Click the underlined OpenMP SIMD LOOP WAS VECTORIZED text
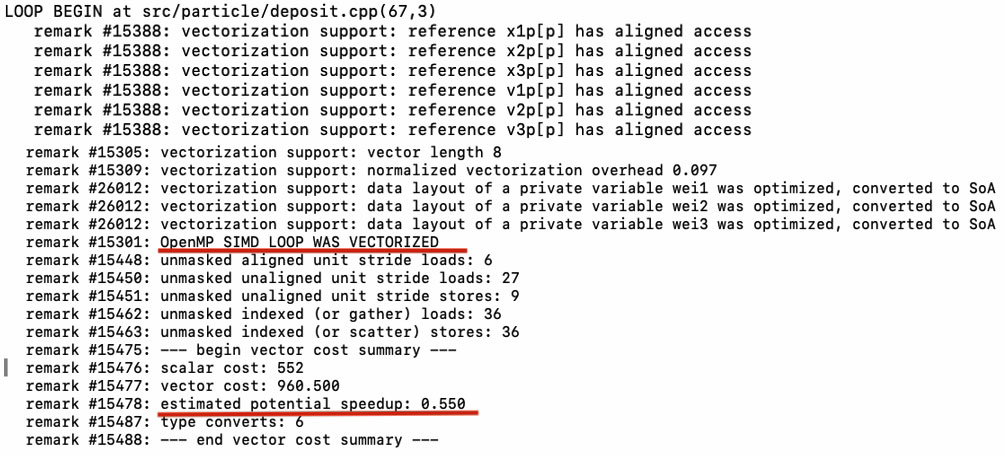The width and height of the screenshot is (1004, 457). pyautogui.click(x=299, y=243)
